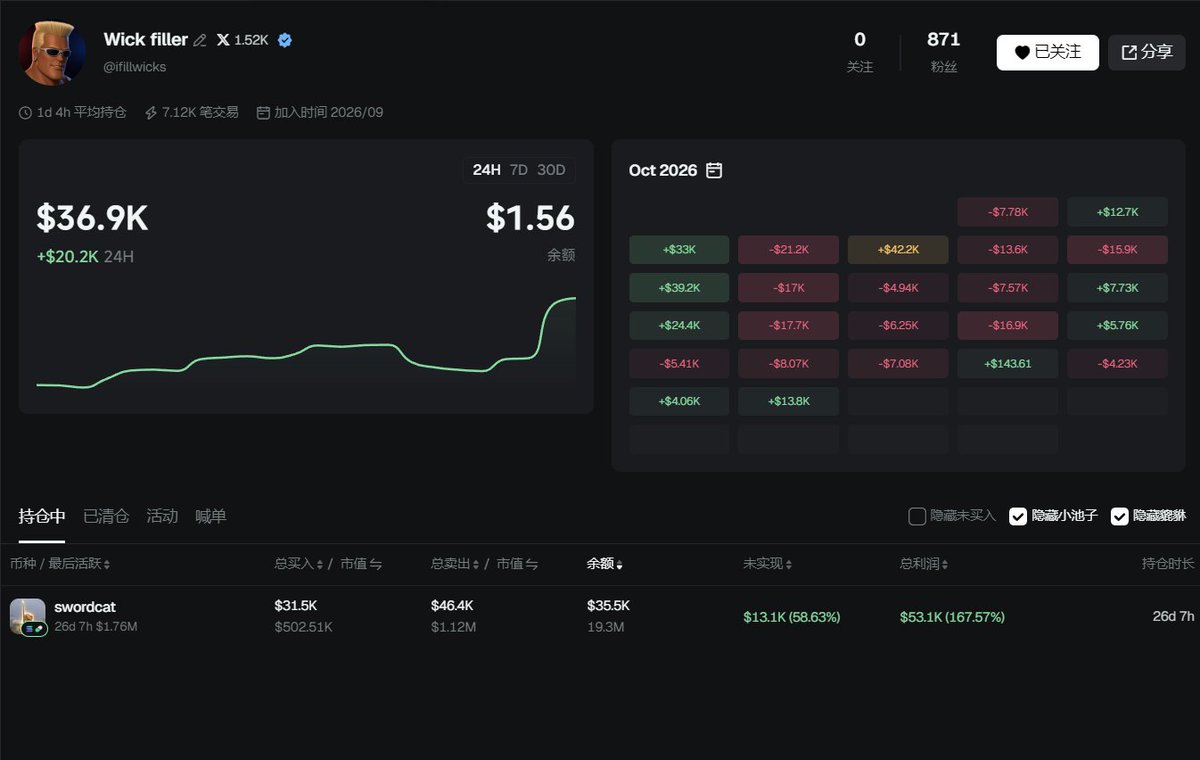Open the 活动 tab

[162, 516]
